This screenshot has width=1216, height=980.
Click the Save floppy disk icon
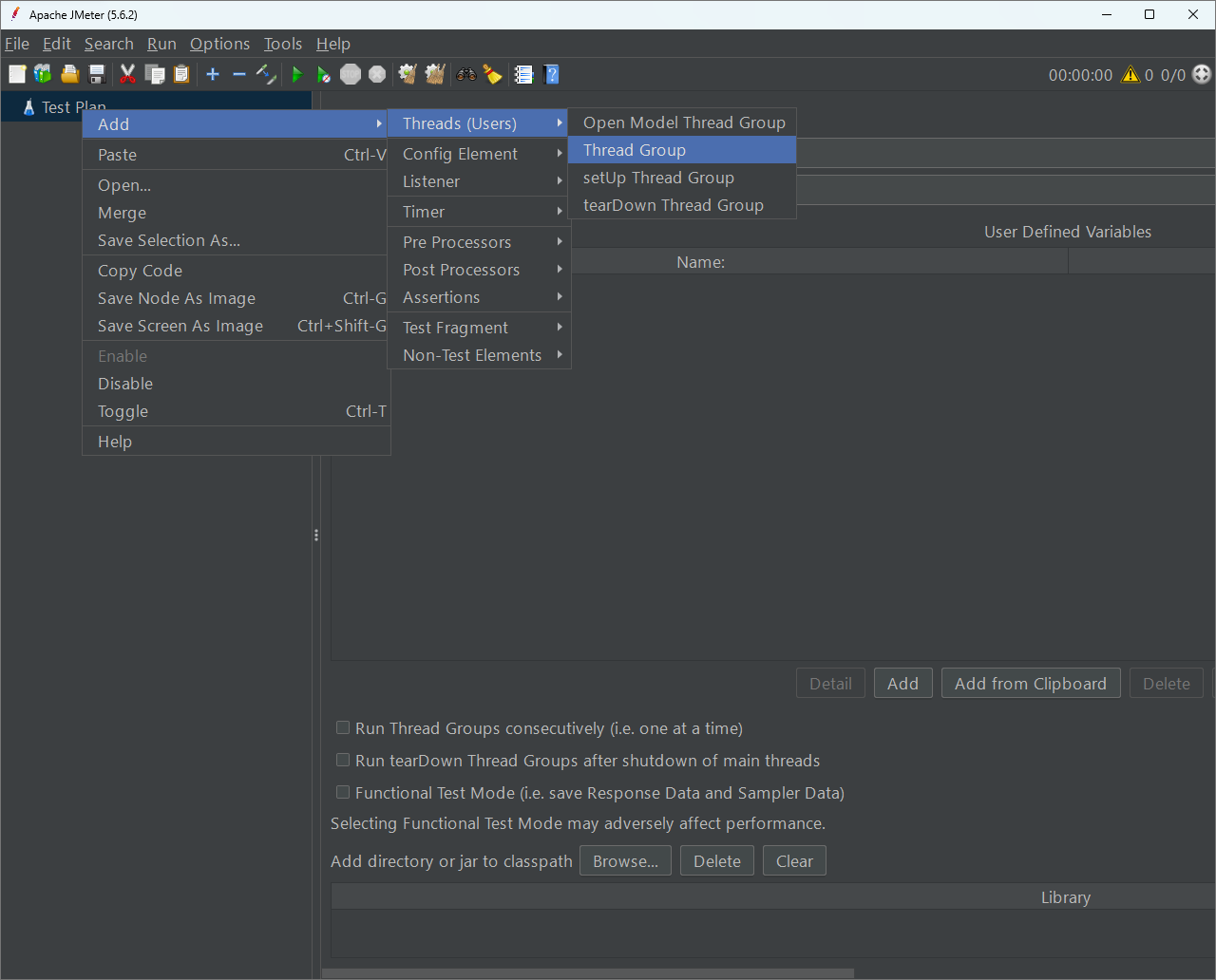pyautogui.click(x=96, y=74)
